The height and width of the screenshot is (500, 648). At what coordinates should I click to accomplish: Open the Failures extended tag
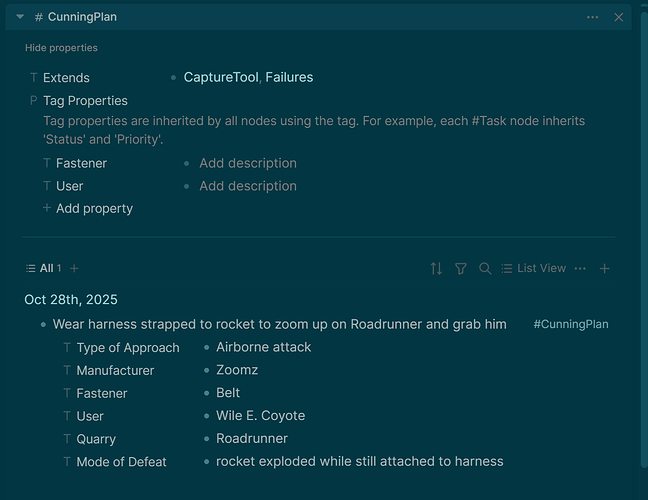tap(289, 77)
